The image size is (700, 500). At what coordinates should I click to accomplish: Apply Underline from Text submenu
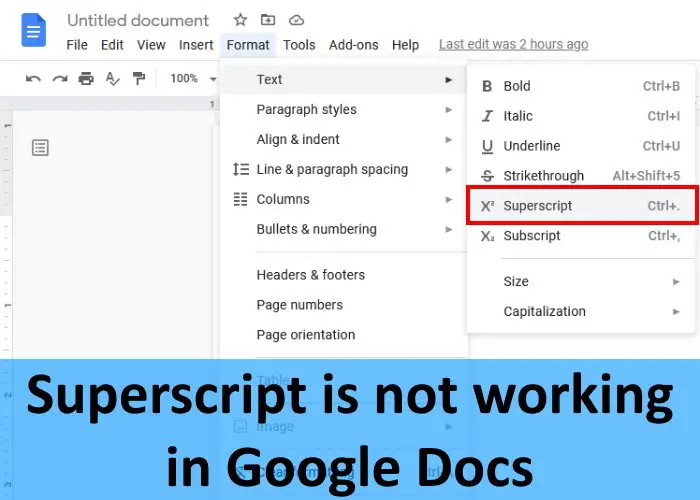(x=581, y=146)
